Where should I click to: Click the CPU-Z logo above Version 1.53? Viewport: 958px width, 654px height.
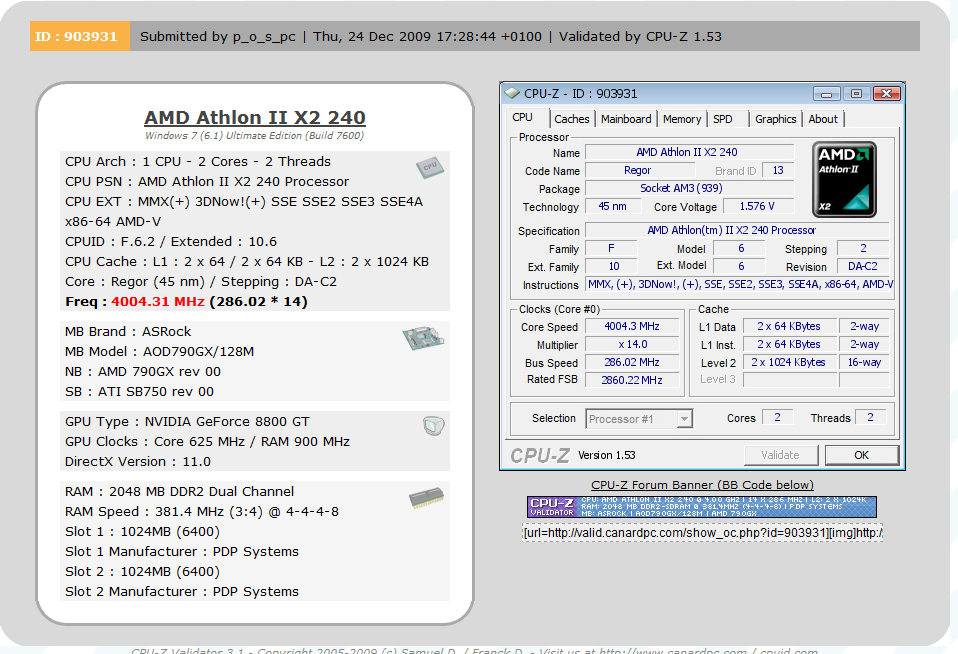pos(541,454)
